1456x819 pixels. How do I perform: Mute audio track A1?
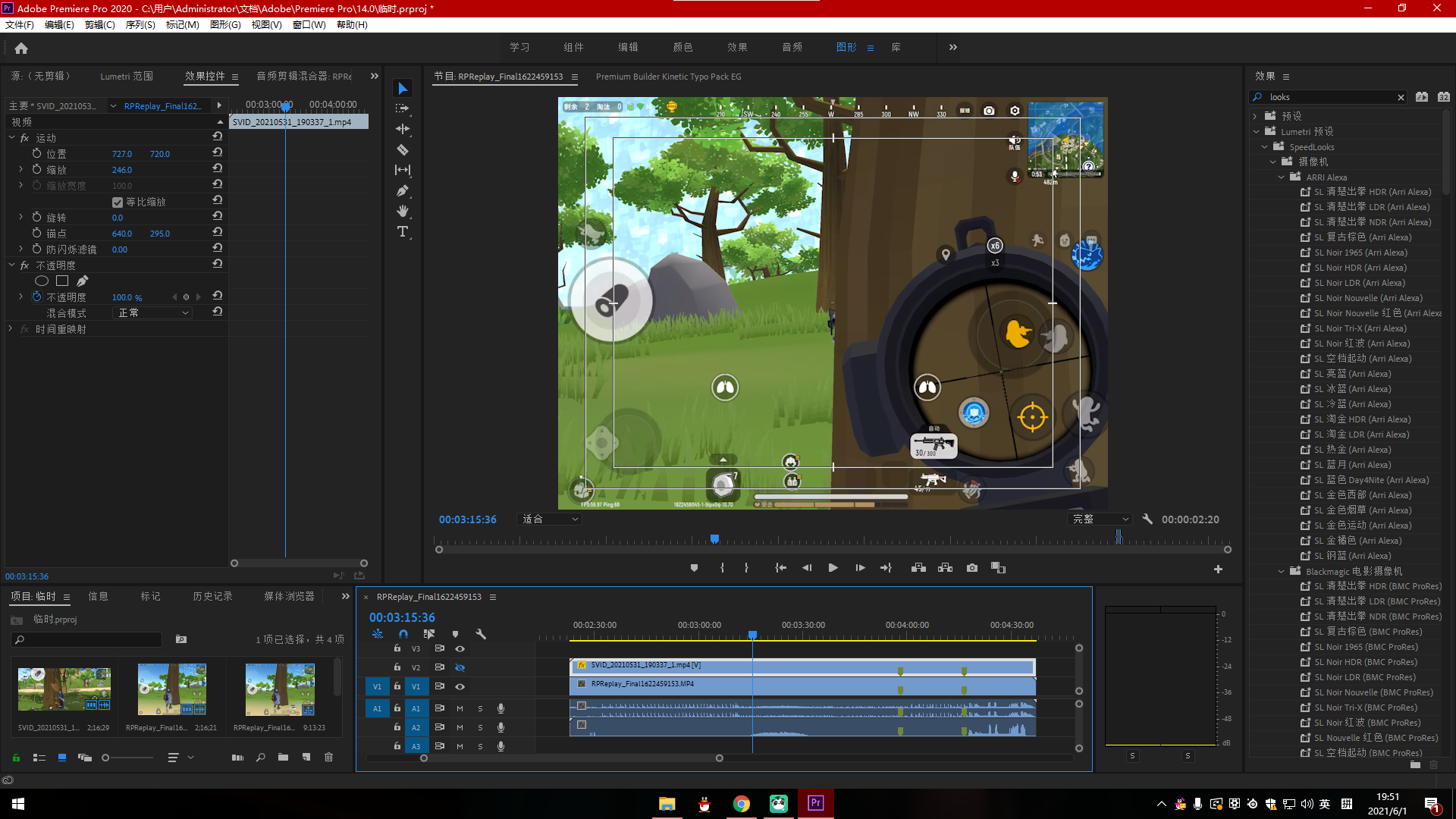[x=460, y=708]
